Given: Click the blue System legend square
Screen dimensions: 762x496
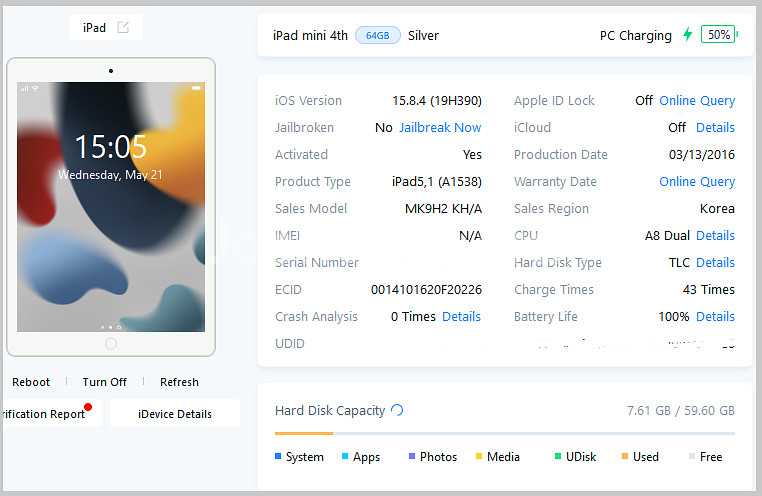Looking at the screenshot, I should click(x=278, y=456).
